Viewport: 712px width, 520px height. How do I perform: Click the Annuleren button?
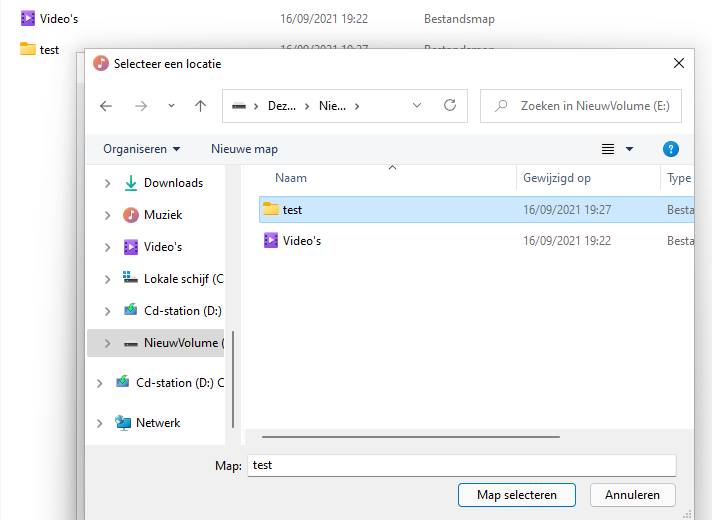point(633,495)
